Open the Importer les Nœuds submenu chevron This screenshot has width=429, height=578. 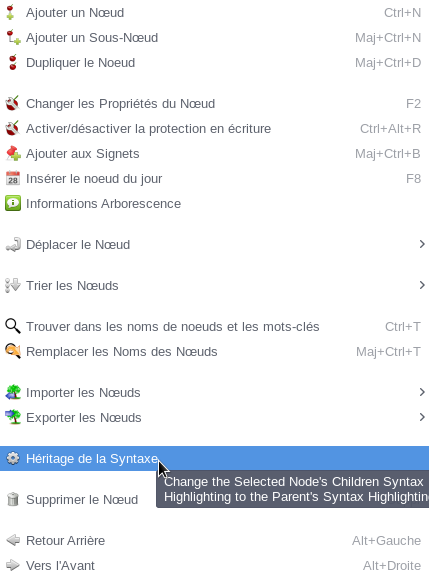click(x=422, y=392)
